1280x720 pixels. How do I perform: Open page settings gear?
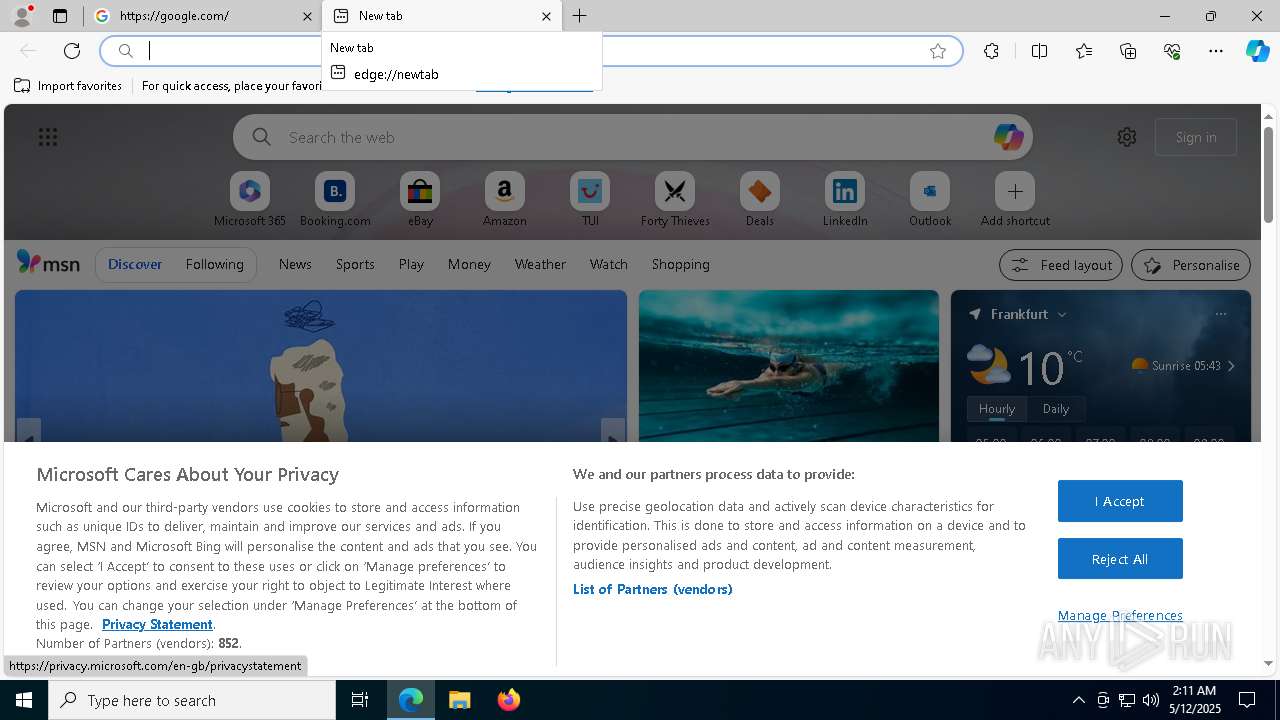point(1127,137)
